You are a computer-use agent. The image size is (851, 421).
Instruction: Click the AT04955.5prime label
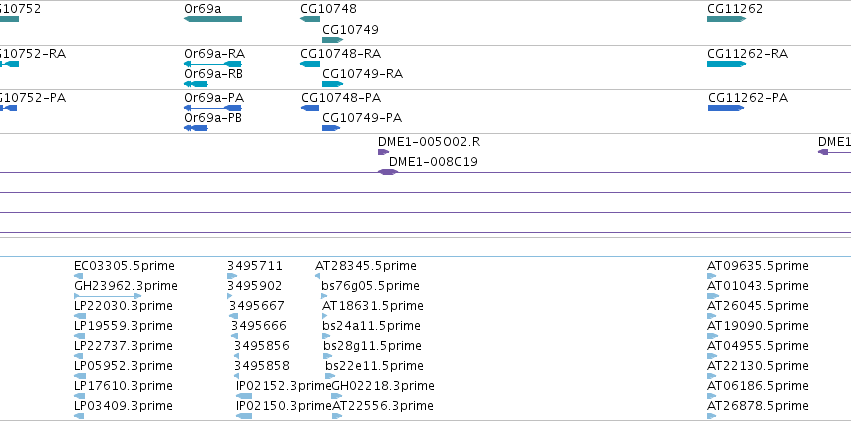[x=758, y=346]
